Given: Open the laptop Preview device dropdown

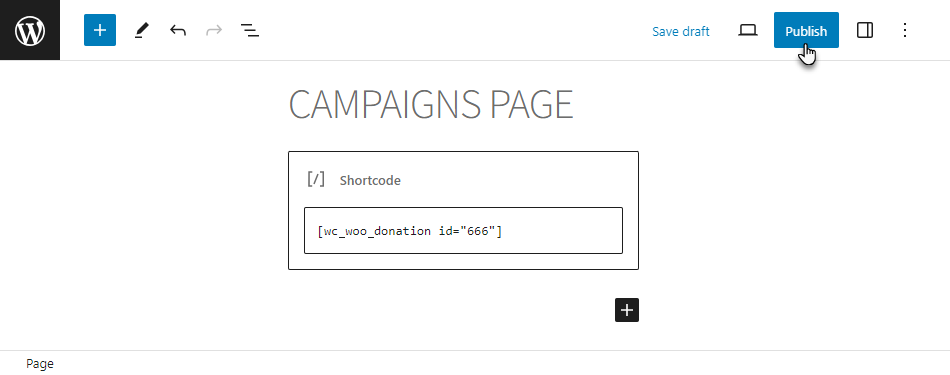Looking at the screenshot, I should (x=748, y=30).
